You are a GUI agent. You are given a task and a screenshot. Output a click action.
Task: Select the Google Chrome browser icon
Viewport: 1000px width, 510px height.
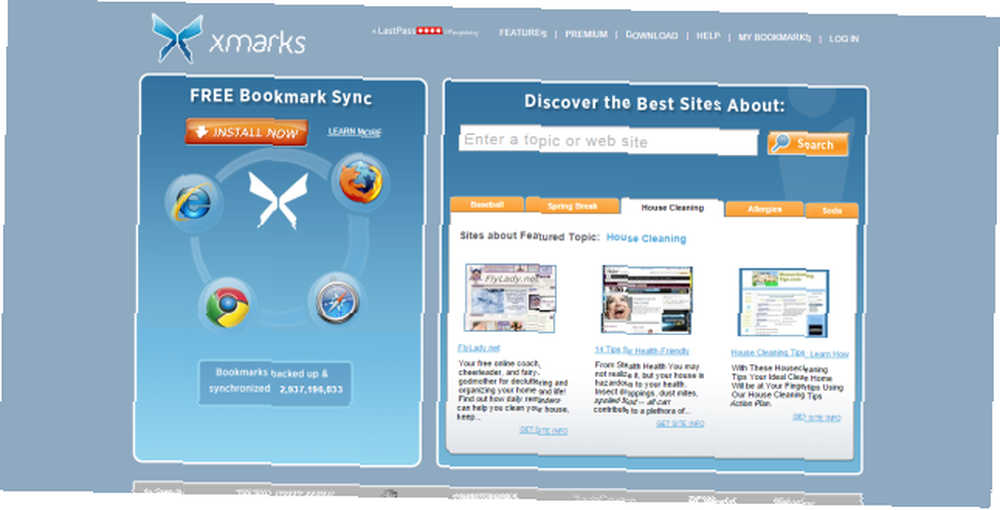coord(227,306)
